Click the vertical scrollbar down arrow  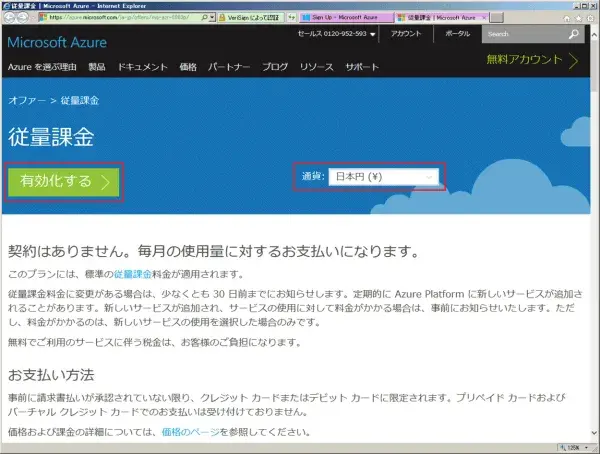[x=594, y=433]
